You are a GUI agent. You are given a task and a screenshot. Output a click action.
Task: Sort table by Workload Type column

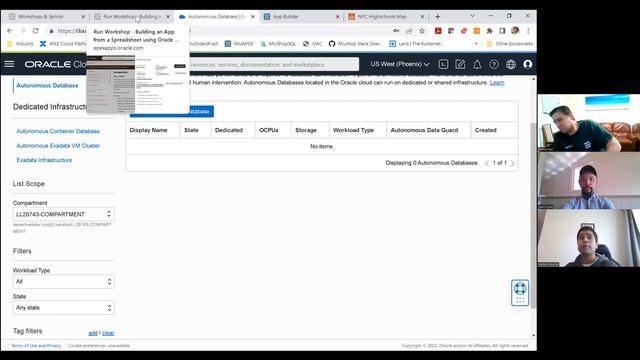353,130
